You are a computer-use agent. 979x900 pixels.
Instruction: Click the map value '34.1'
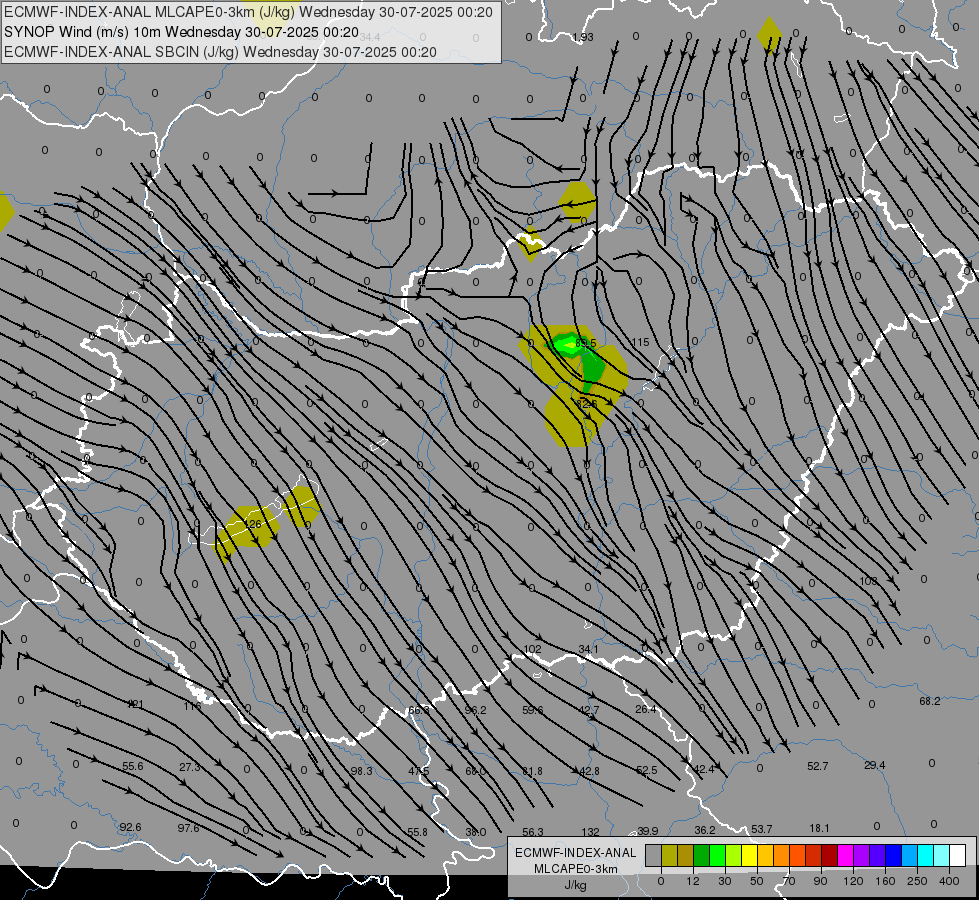coord(588,649)
